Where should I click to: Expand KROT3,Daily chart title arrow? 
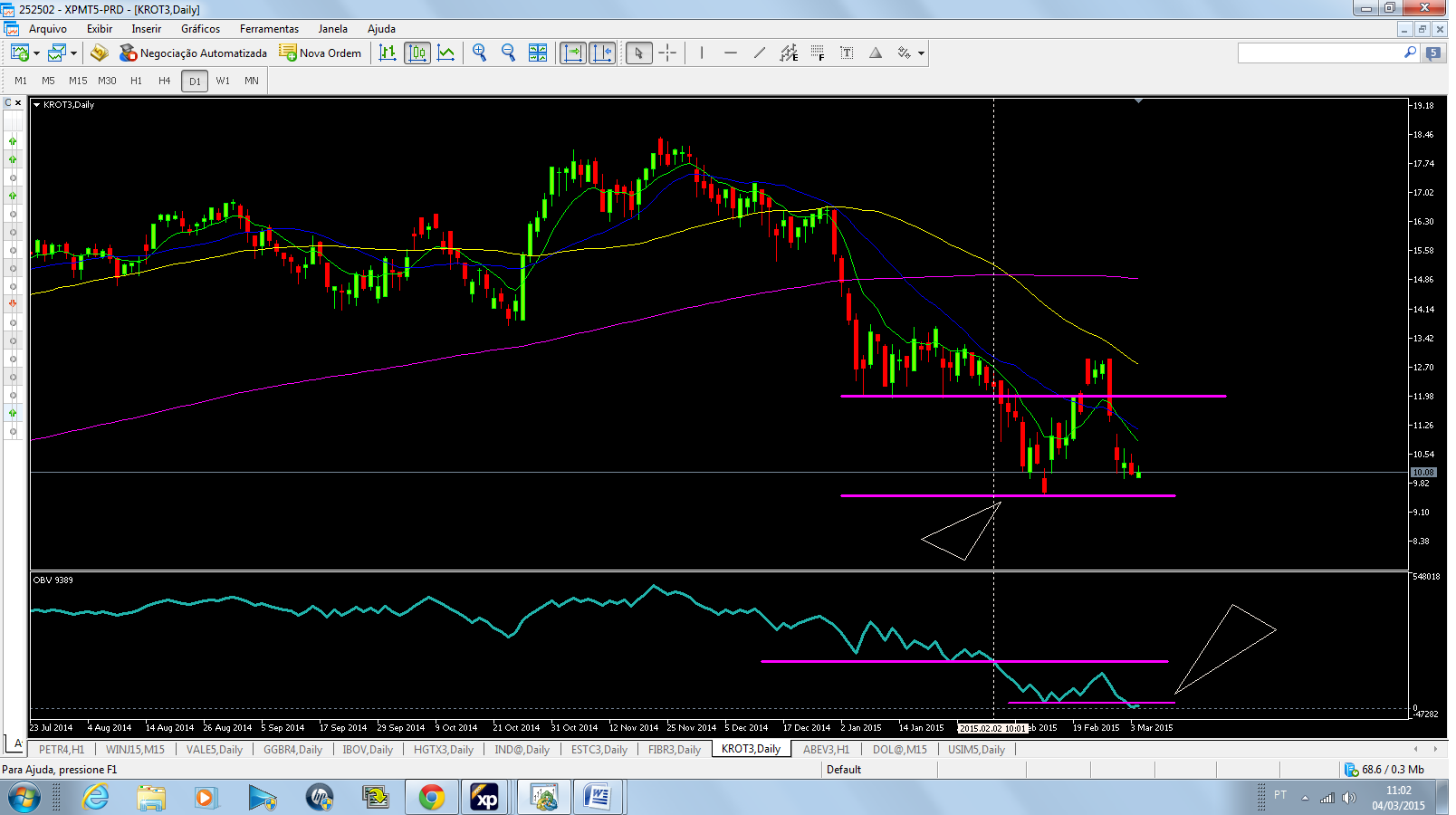pyautogui.click(x=37, y=105)
